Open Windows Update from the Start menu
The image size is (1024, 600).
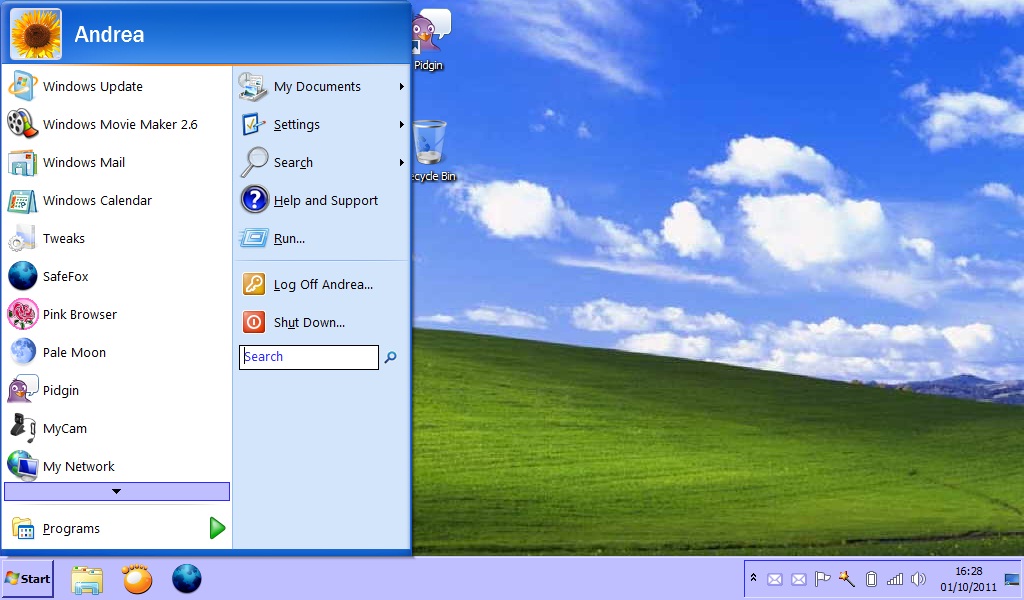pyautogui.click(x=117, y=86)
